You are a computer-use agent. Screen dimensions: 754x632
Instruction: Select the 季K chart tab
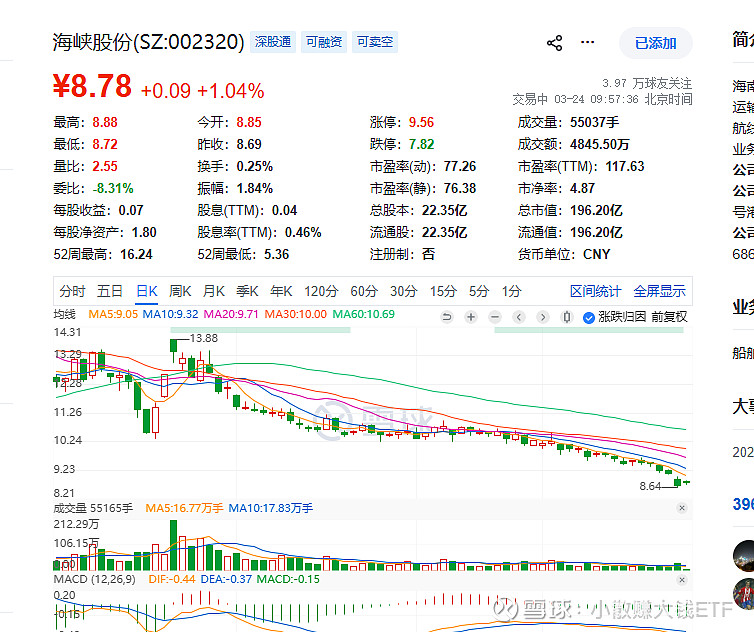point(248,291)
